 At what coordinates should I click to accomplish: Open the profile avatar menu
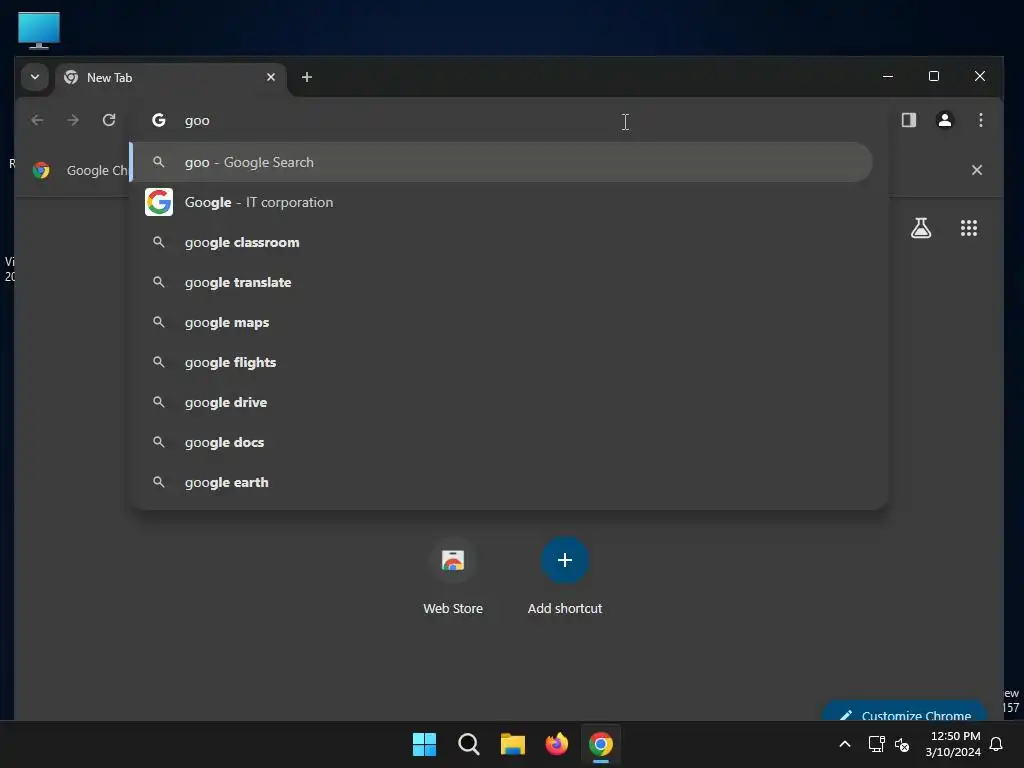click(944, 120)
